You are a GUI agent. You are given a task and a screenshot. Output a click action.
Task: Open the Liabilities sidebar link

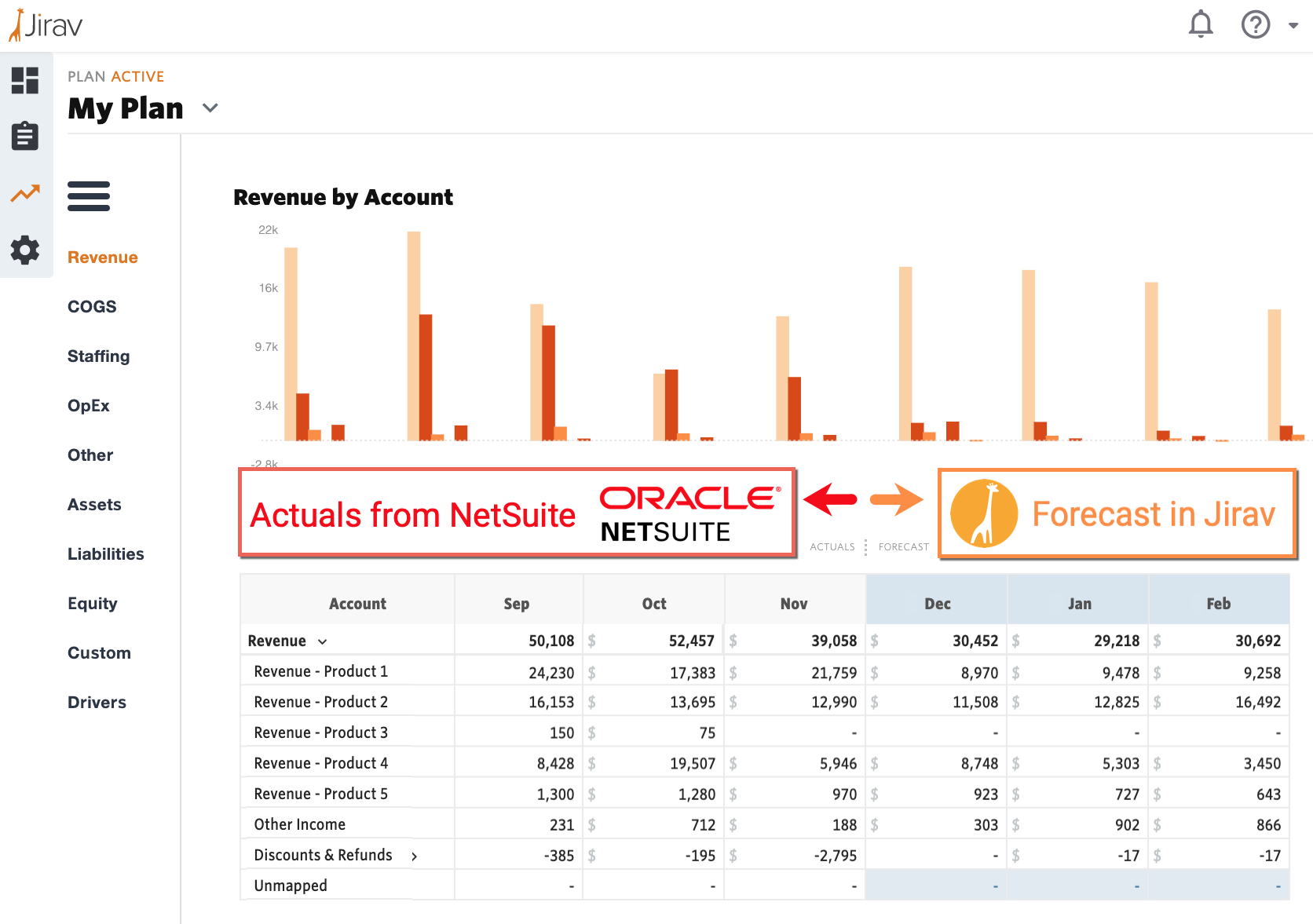[105, 553]
